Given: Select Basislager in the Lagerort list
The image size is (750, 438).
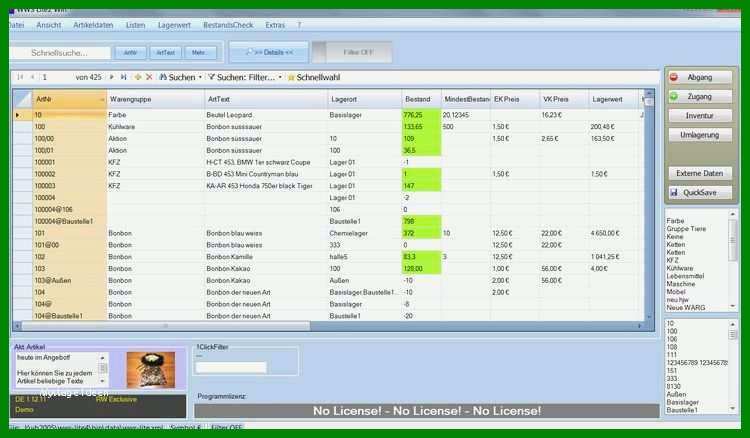Looking at the screenshot, I should coord(683,403).
